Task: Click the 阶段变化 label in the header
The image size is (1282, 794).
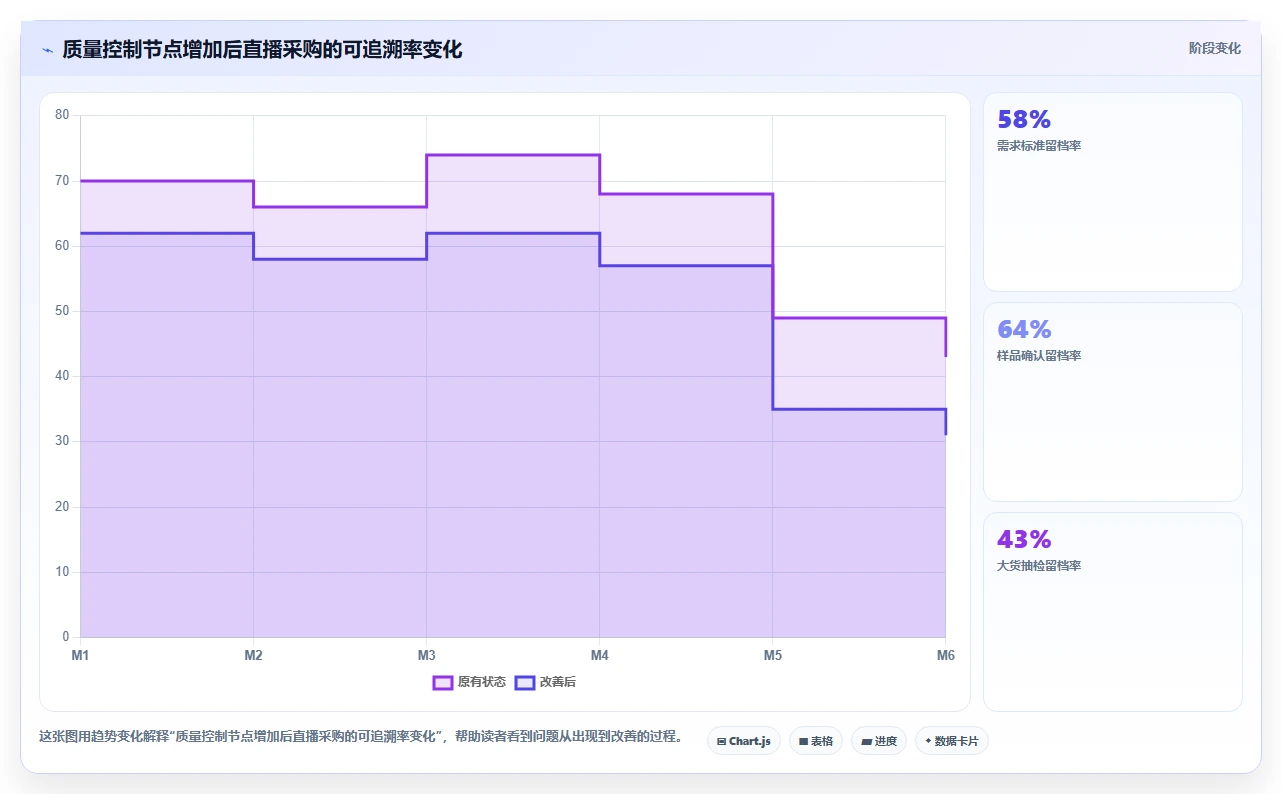Action: (1215, 48)
